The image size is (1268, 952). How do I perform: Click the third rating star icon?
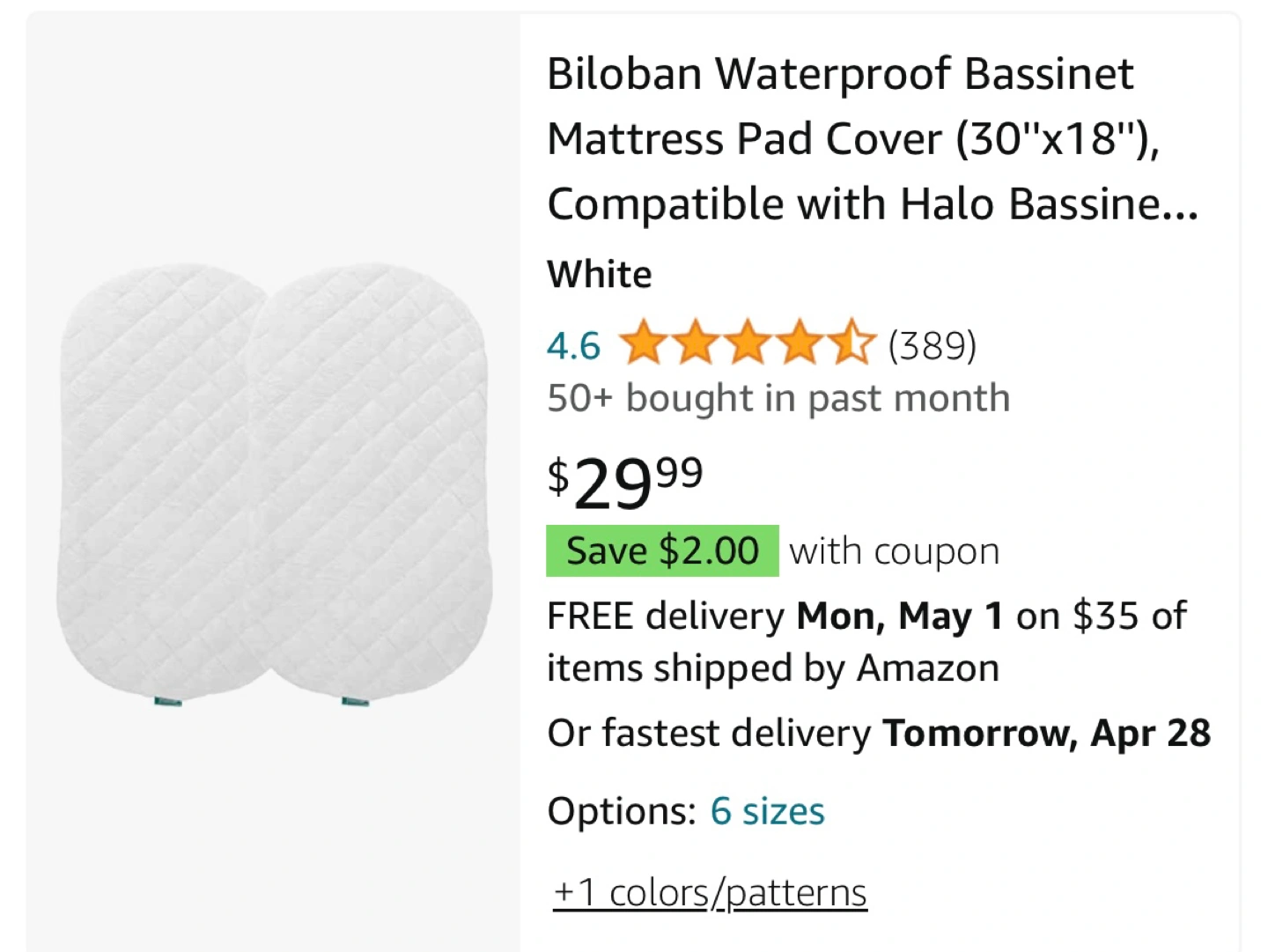748,343
